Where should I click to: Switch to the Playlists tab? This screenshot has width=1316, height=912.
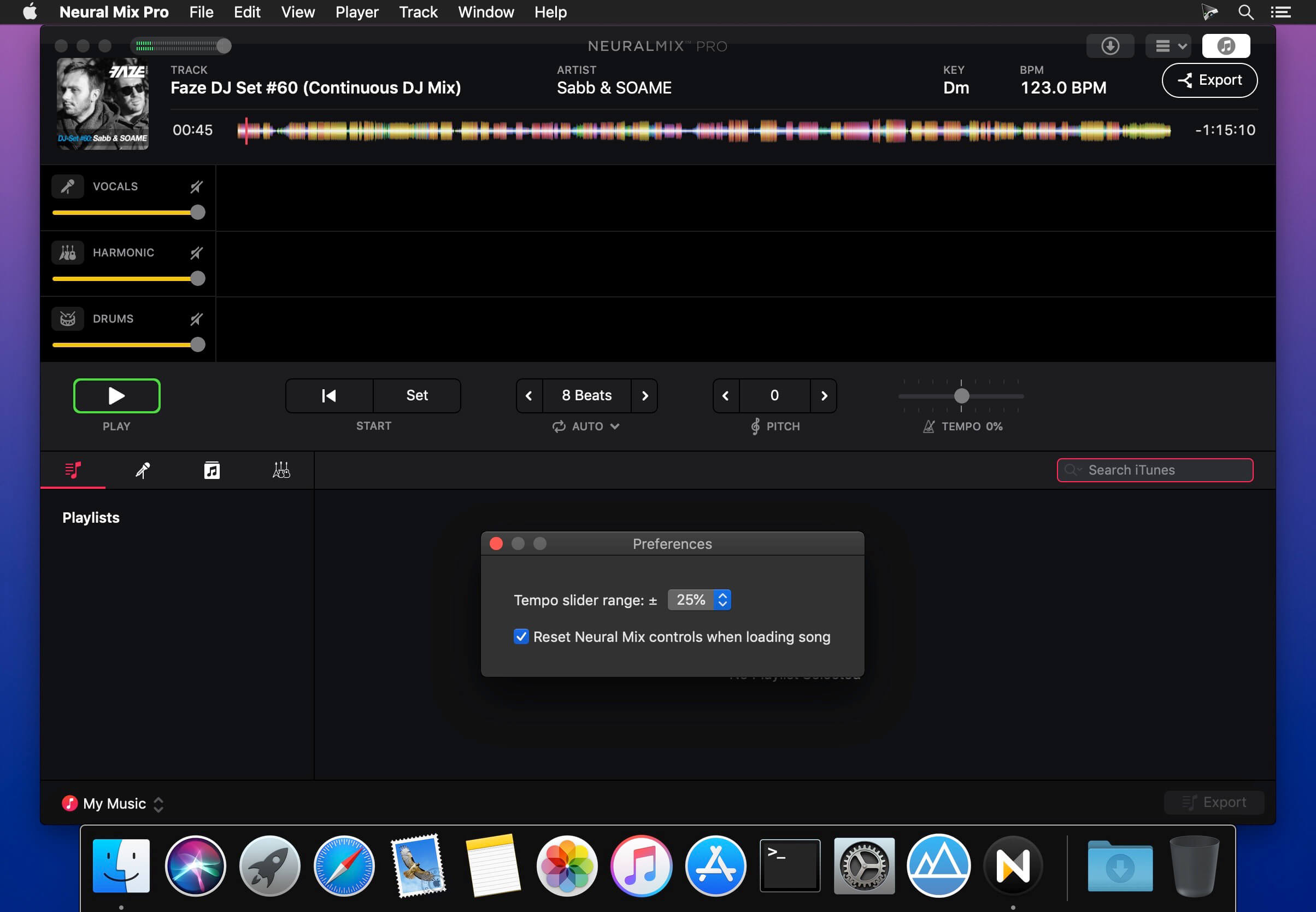coord(72,470)
